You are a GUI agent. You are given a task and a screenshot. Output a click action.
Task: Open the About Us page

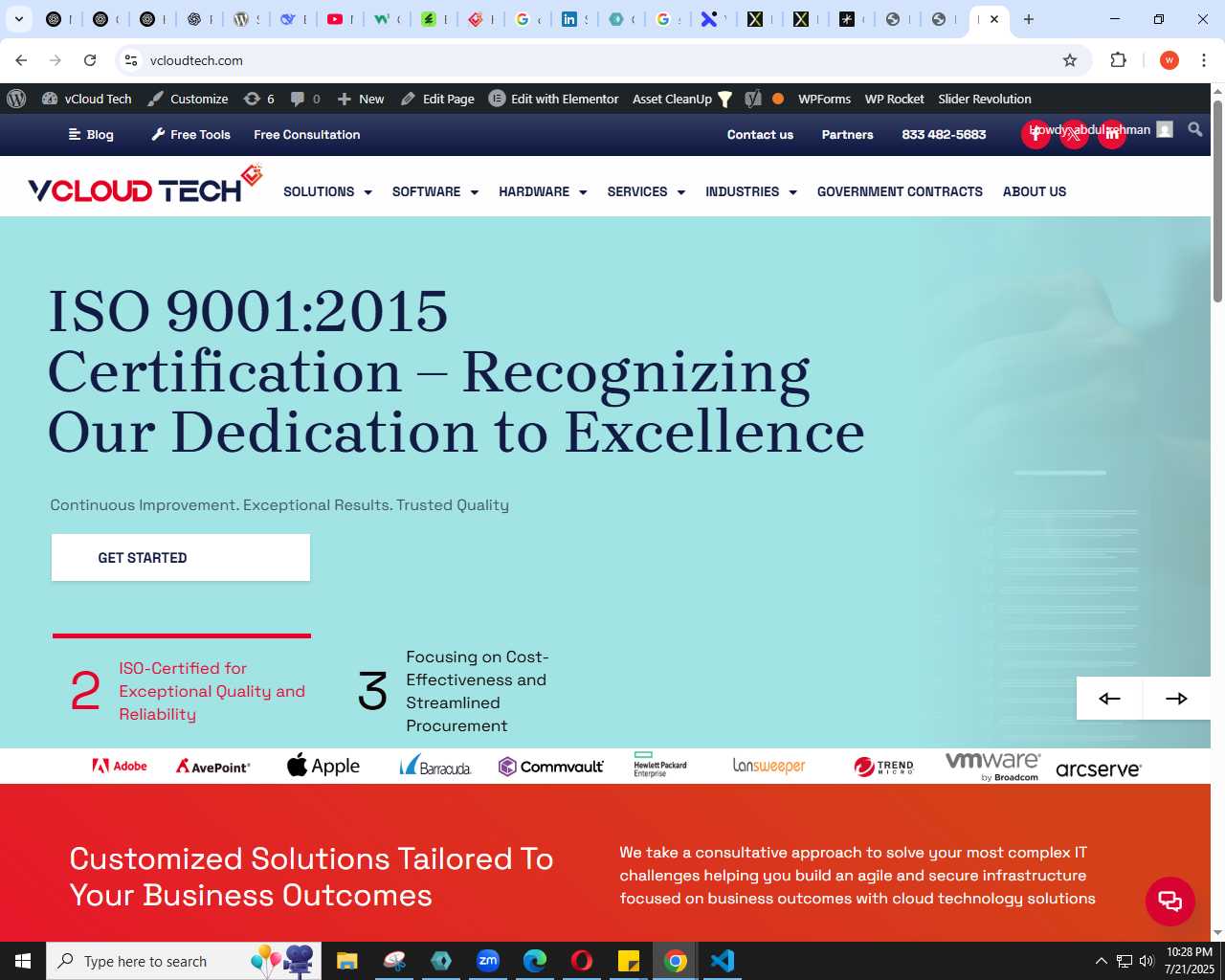[x=1035, y=191]
